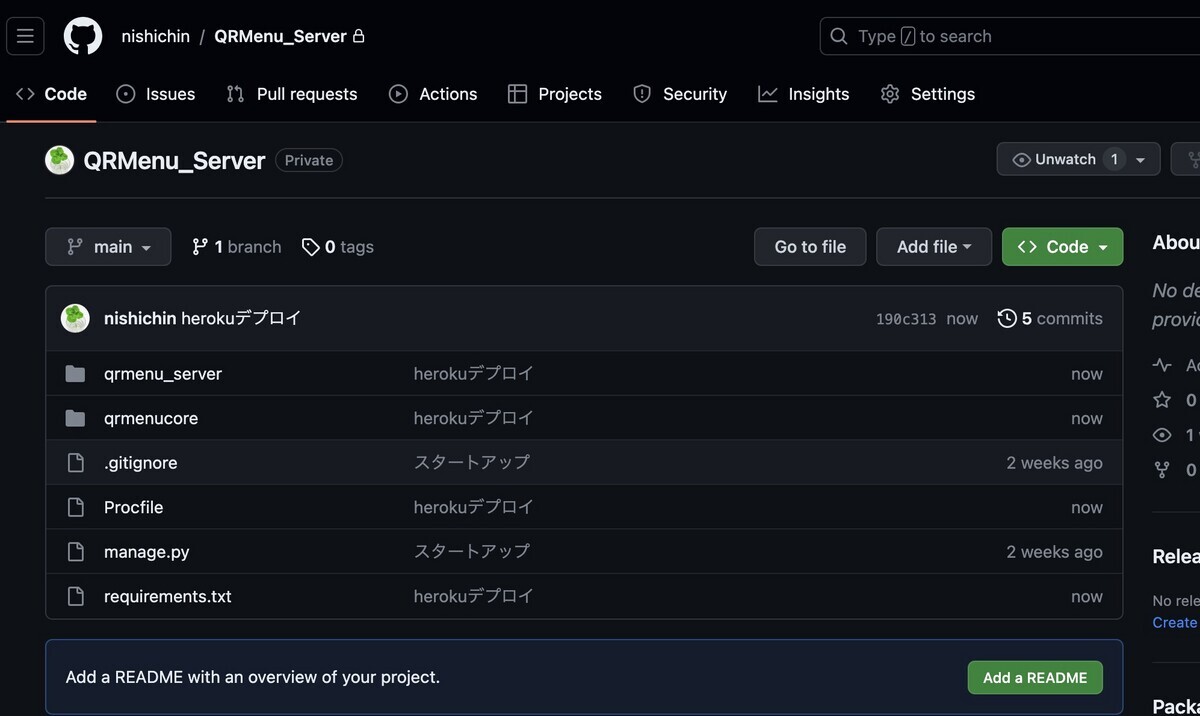Viewport: 1200px width, 716px height.
Task: Open the qrmenucore folder
Action: [x=151, y=418]
